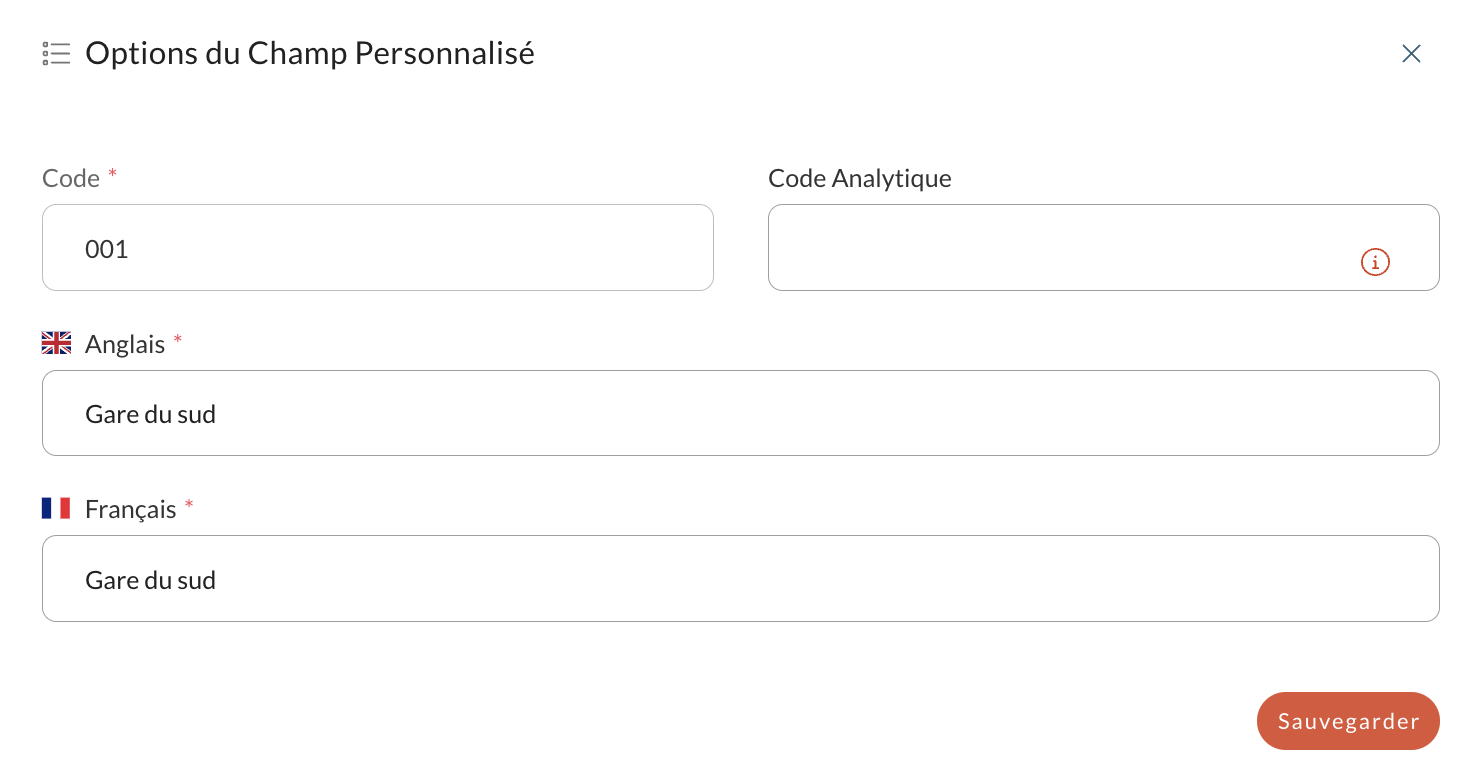This screenshot has width=1482, height=780.
Task: Click the info icon in Code Analytique
Action: (1375, 262)
